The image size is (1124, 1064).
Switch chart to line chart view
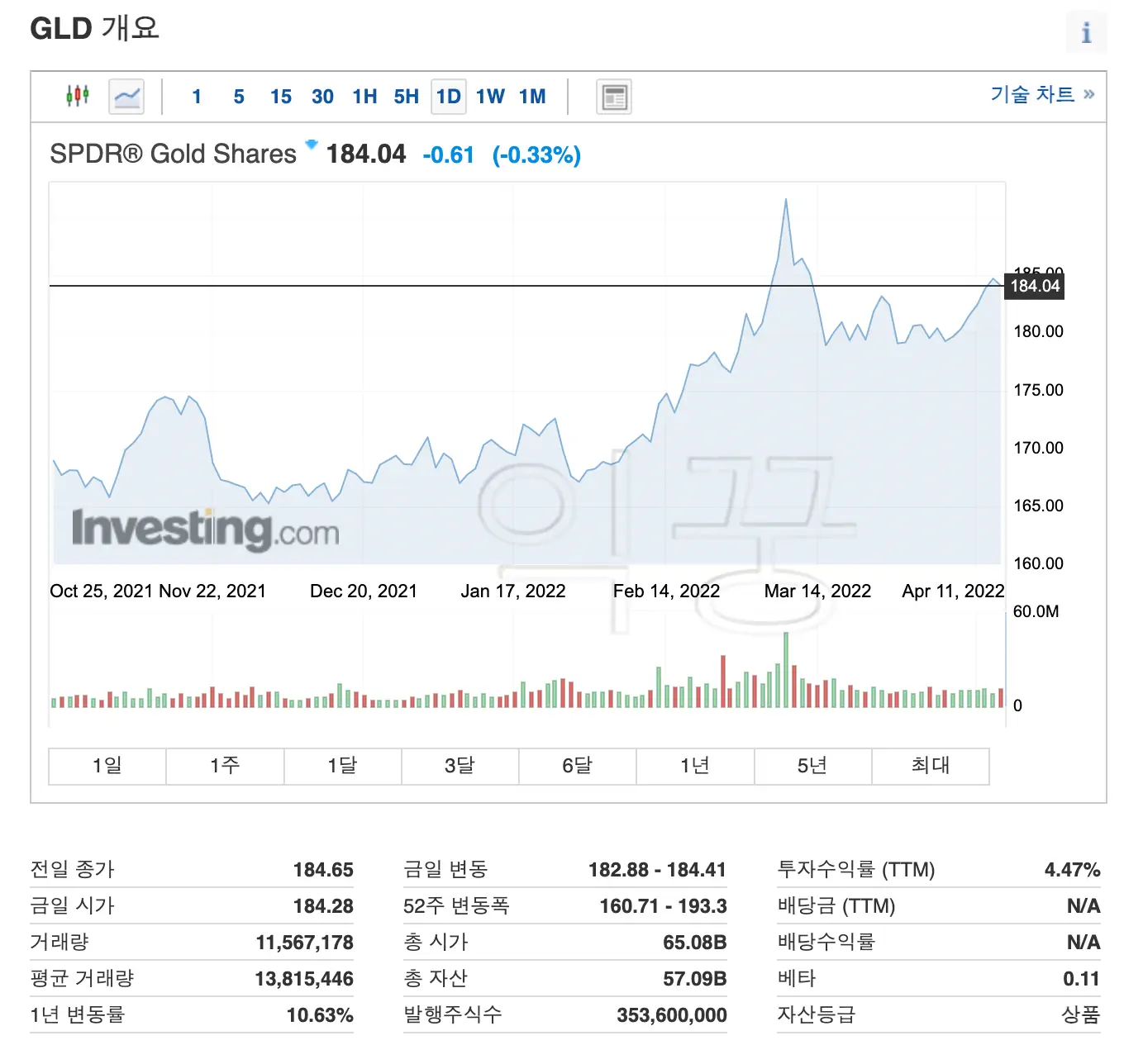pyautogui.click(x=126, y=96)
